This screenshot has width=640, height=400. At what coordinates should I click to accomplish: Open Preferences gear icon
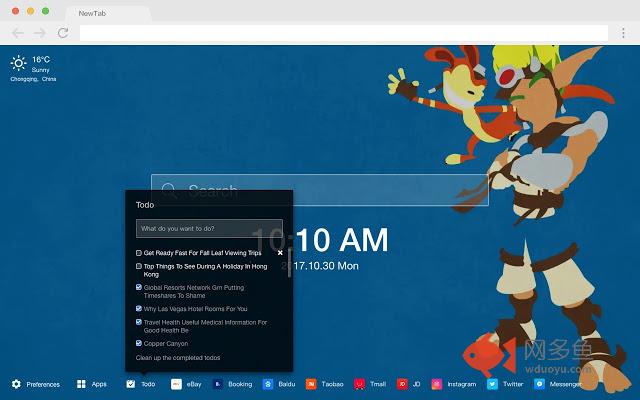coord(16,384)
